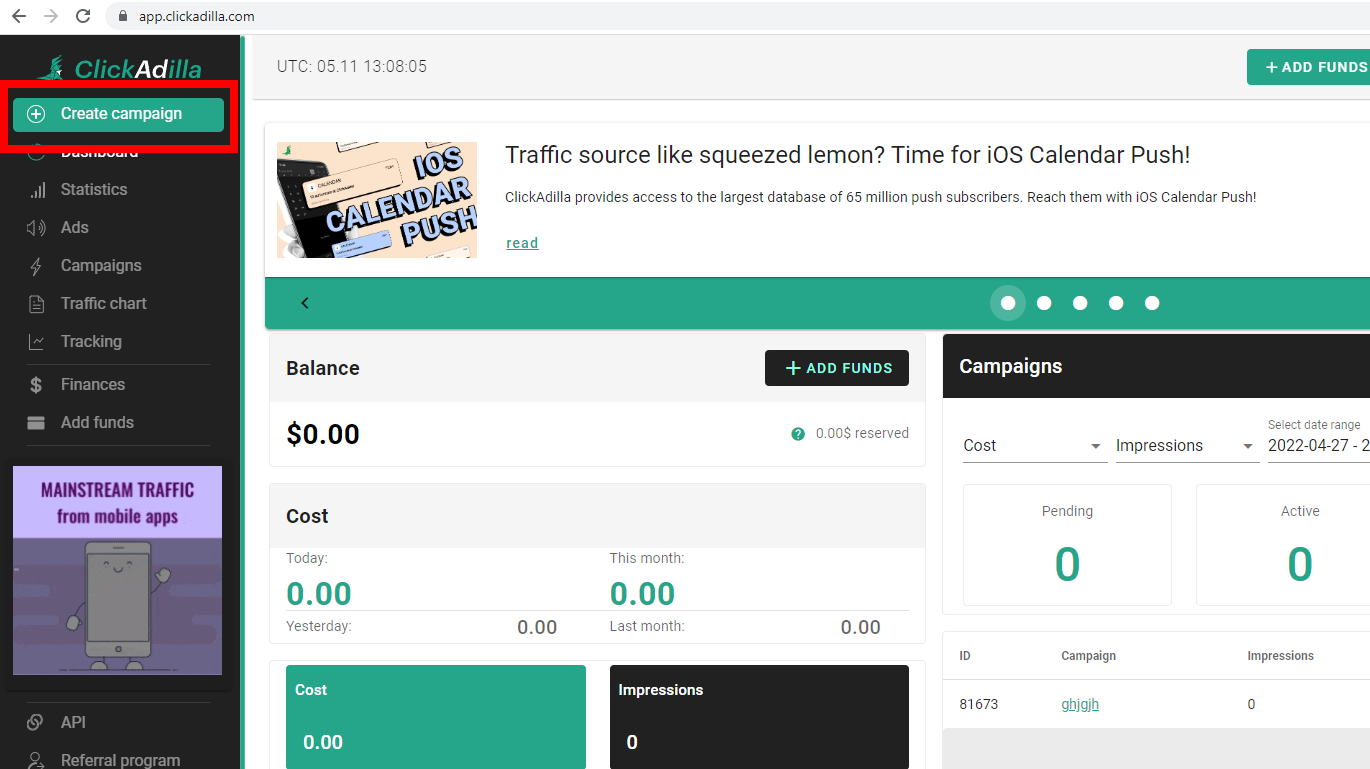Click ADD FUNDS in the Balance card
The image size is (1370, 769).
tap(836, 368)
